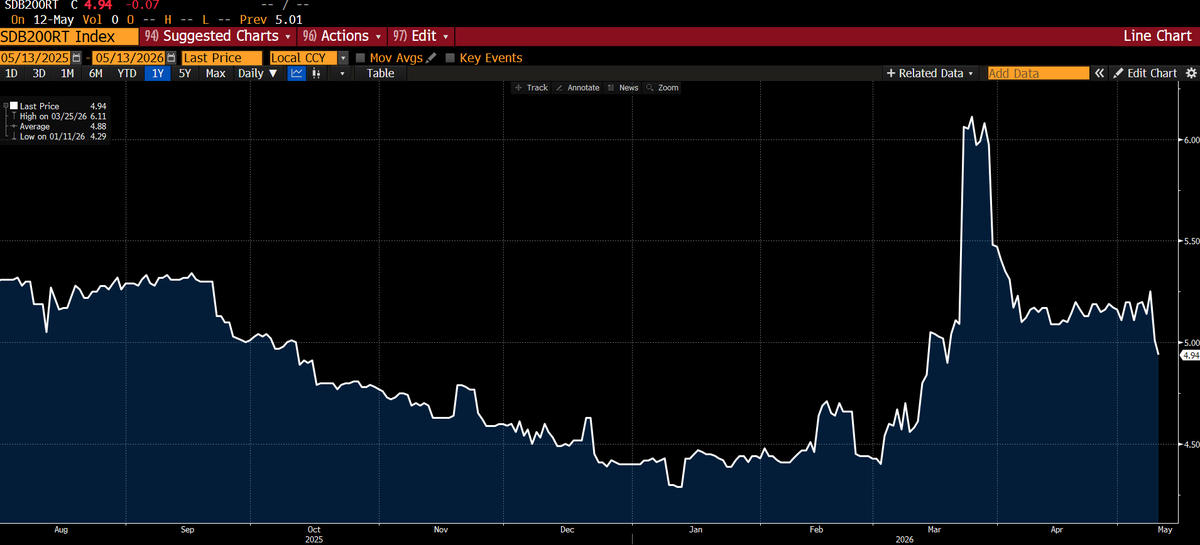Screen dimensions: 1200x545
Task: Click the 4.94 last value axis label
Action: (1190, 355)
